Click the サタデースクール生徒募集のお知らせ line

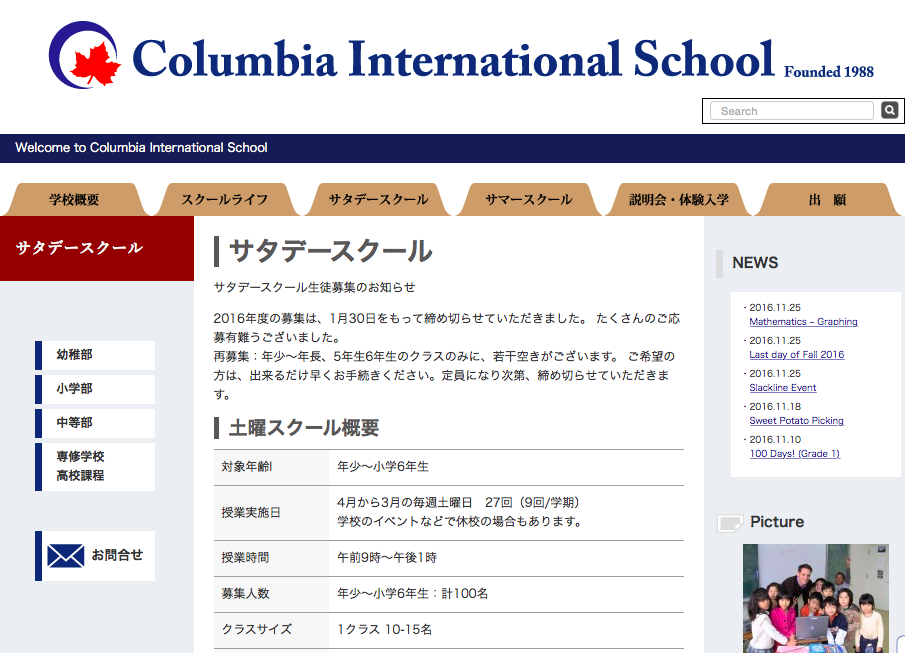click(315, 288)
